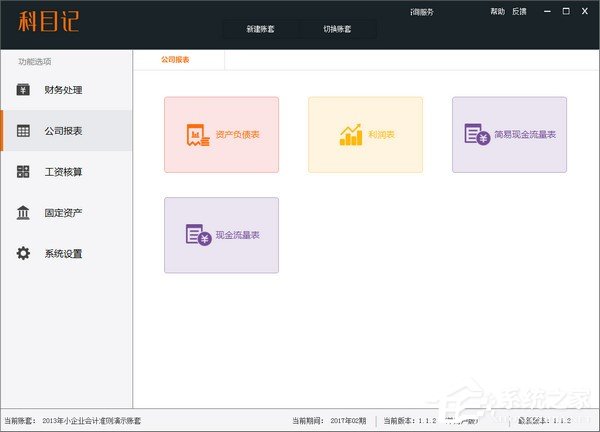The height and width of the screenshot is (432, 600).
Task: Click the 功能选项 heading
Action: tap(35, 62)
